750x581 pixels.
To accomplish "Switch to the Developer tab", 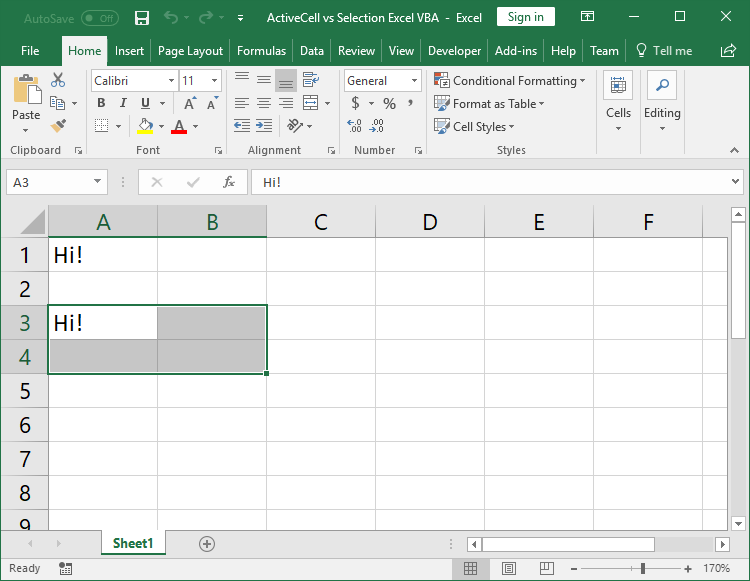I will click(x=454, y=51).
